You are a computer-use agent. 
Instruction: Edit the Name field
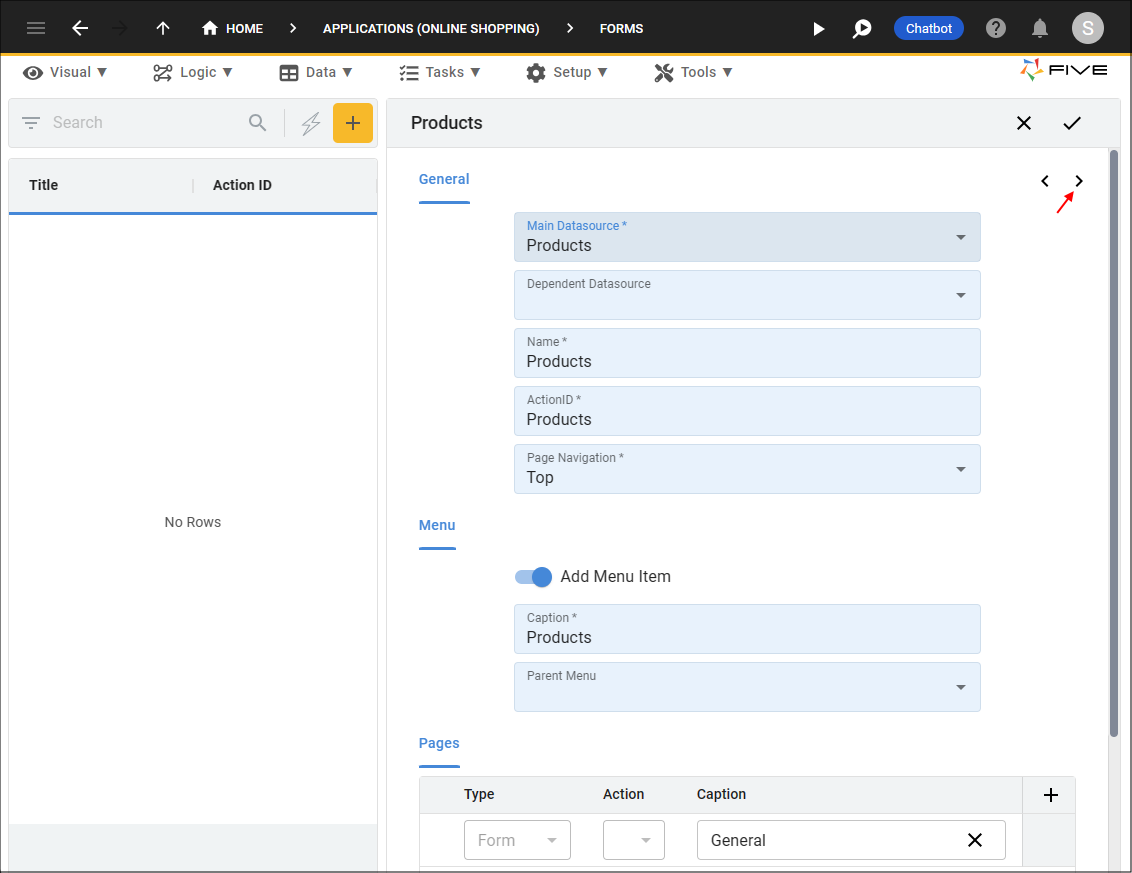(747, 353)
